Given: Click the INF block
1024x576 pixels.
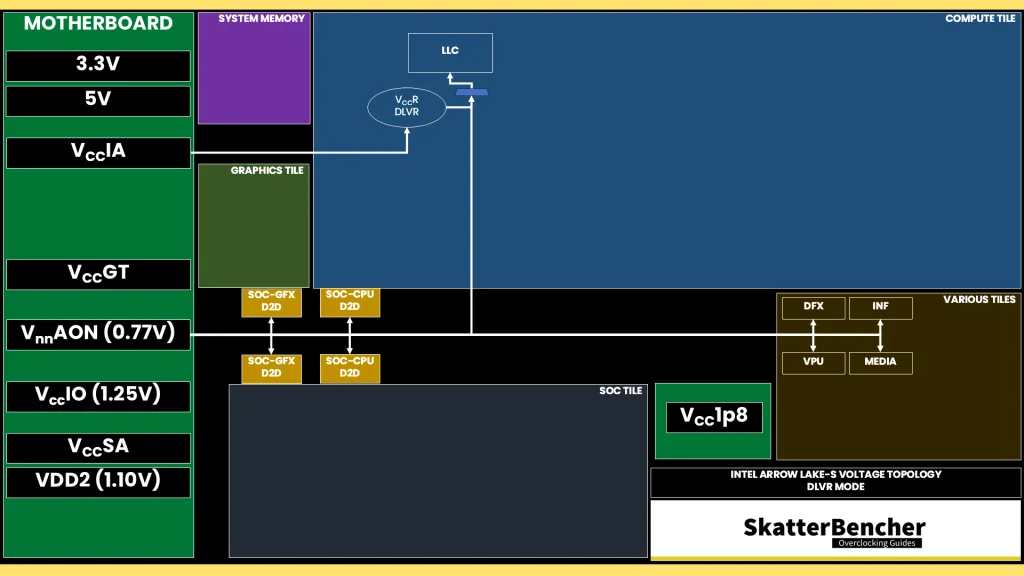Looking at the screenshot, I should point(880,308).
